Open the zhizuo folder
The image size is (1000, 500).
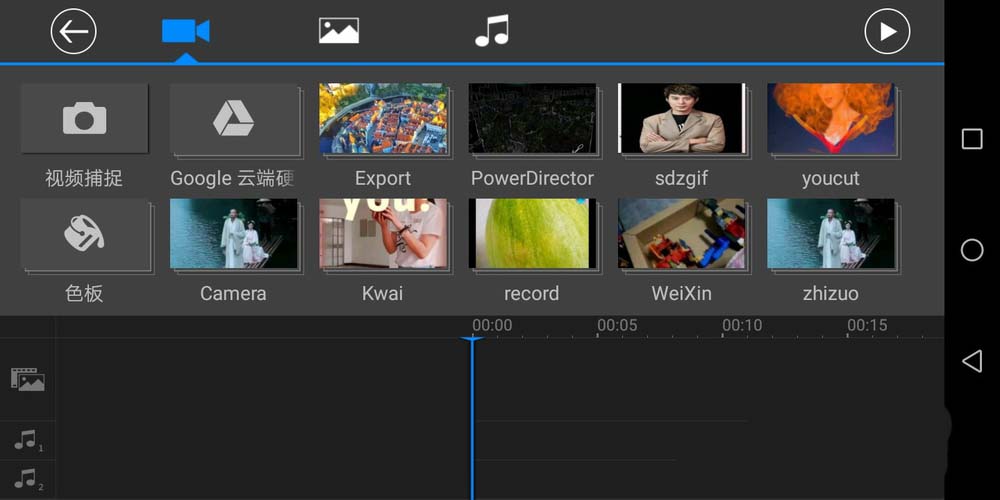tap(830, 234)
